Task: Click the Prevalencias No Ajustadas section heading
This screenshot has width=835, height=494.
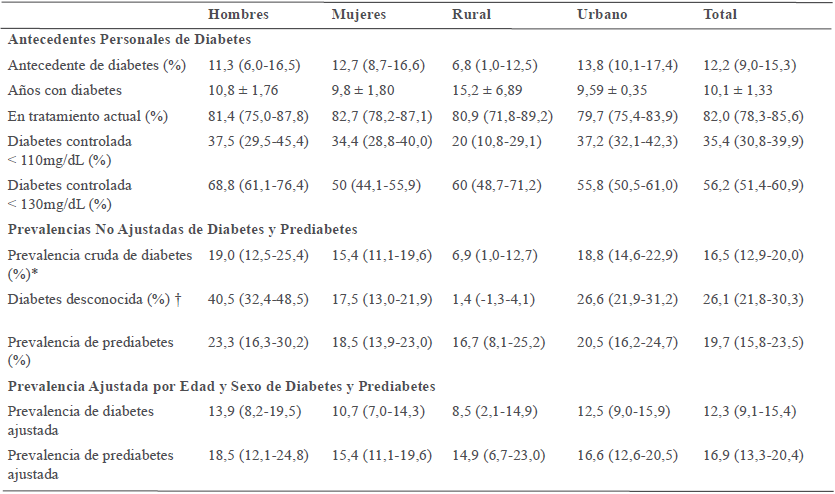Action: pyautogui.click(x=181, y=230)
